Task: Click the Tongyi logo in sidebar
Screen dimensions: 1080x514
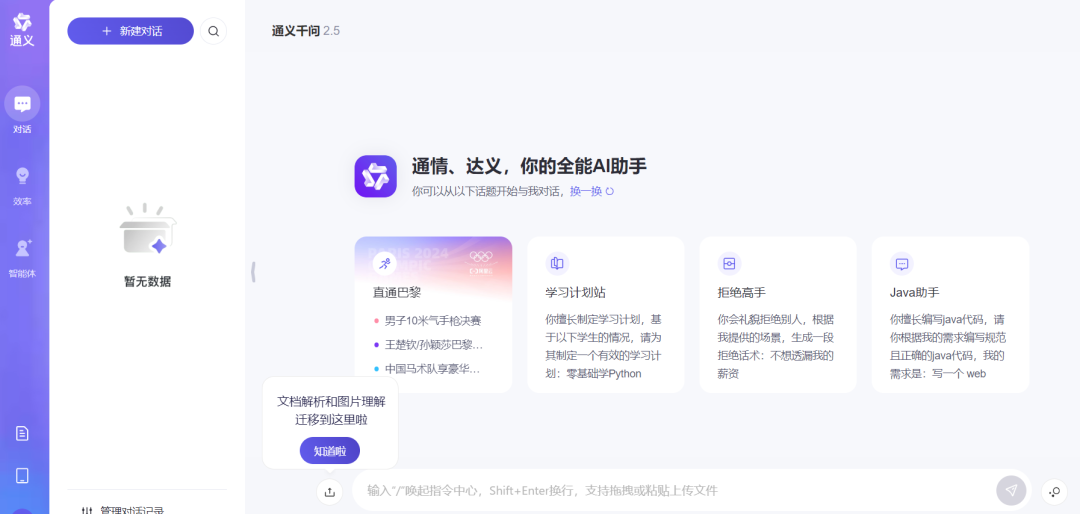Action: [x=22, y=30]
